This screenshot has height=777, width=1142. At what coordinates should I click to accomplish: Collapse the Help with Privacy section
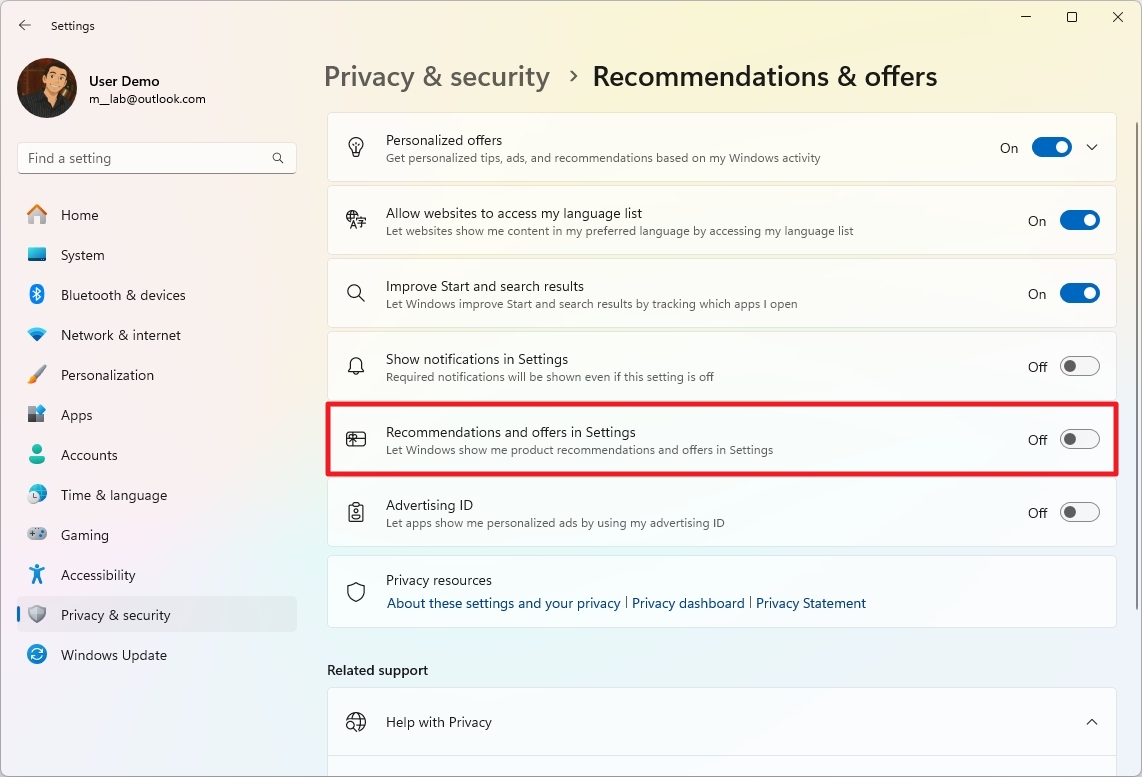[1092, 721]
